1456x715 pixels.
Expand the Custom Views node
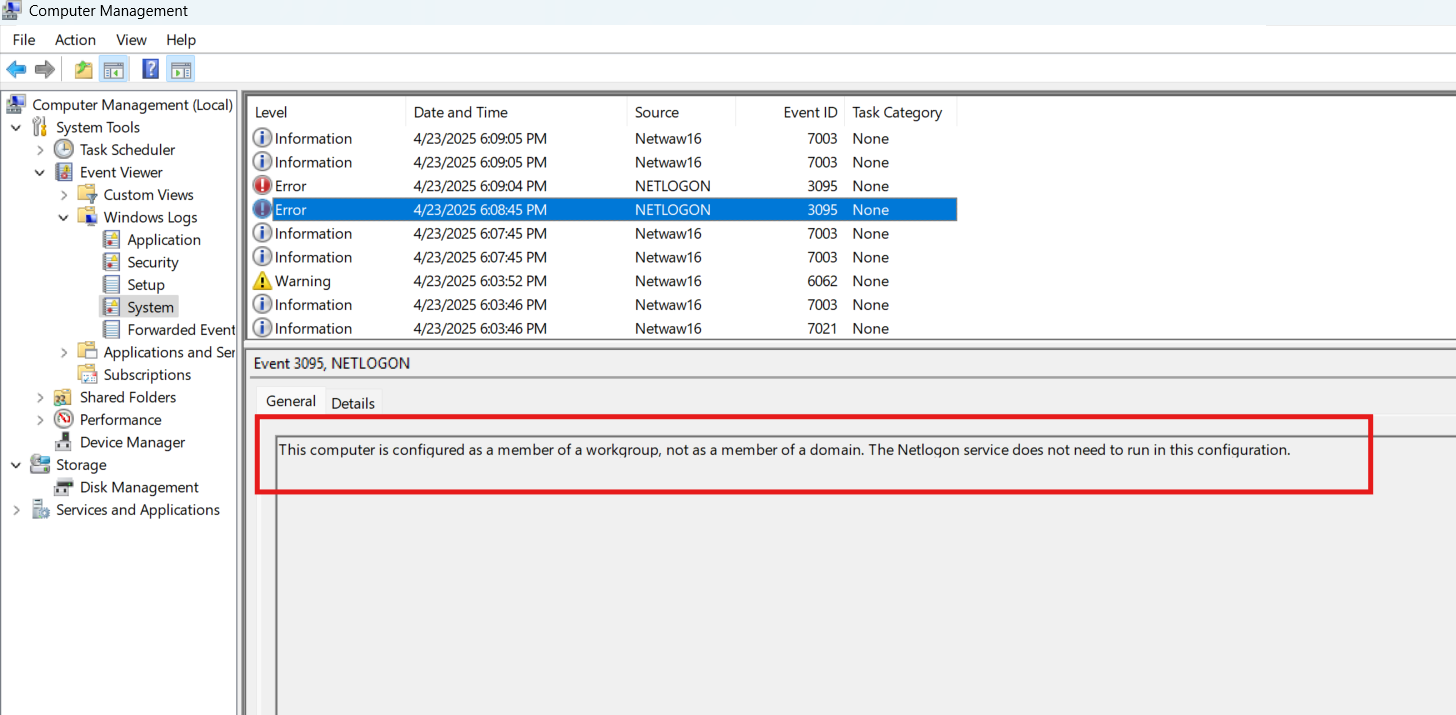coord(64,194)
